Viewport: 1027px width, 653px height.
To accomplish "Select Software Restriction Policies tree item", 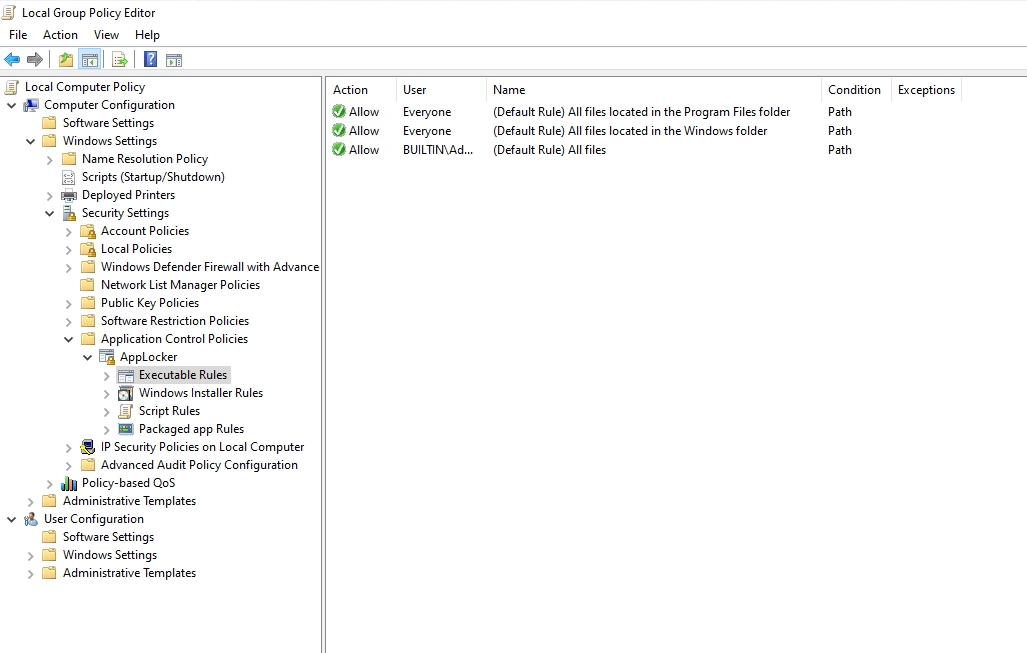I will click(174, 321).
